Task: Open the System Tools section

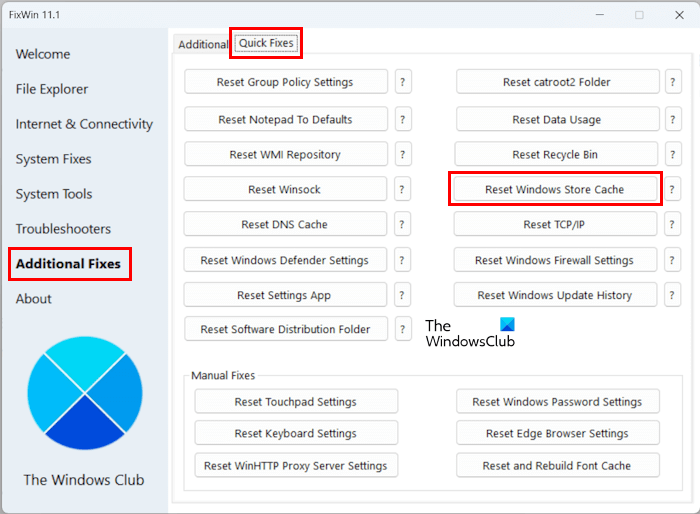Action: (x=54, y=194)
